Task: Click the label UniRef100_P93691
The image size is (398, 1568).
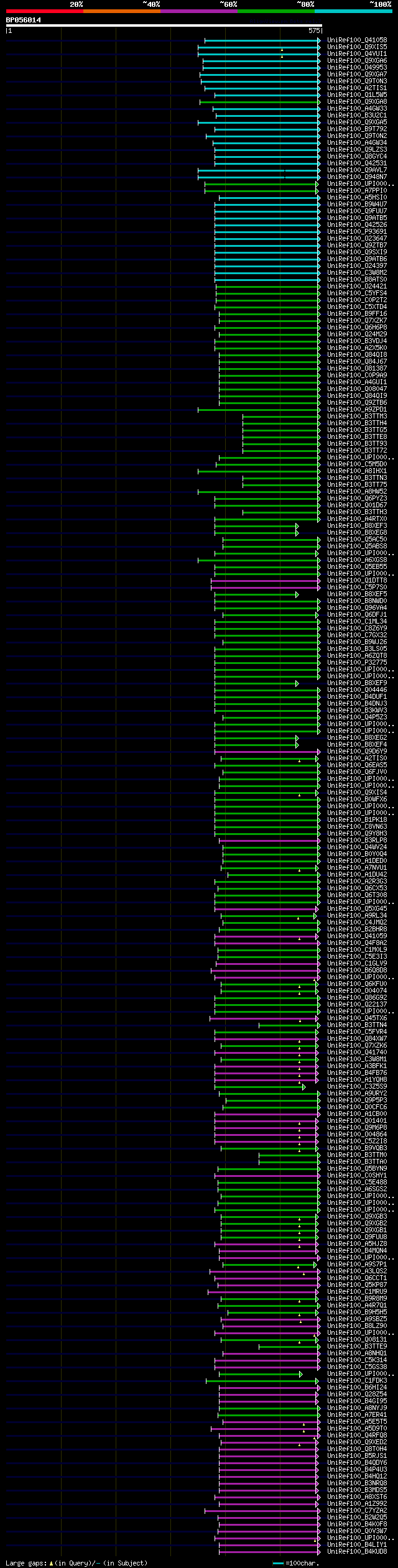Action: (x=357, y=232)
